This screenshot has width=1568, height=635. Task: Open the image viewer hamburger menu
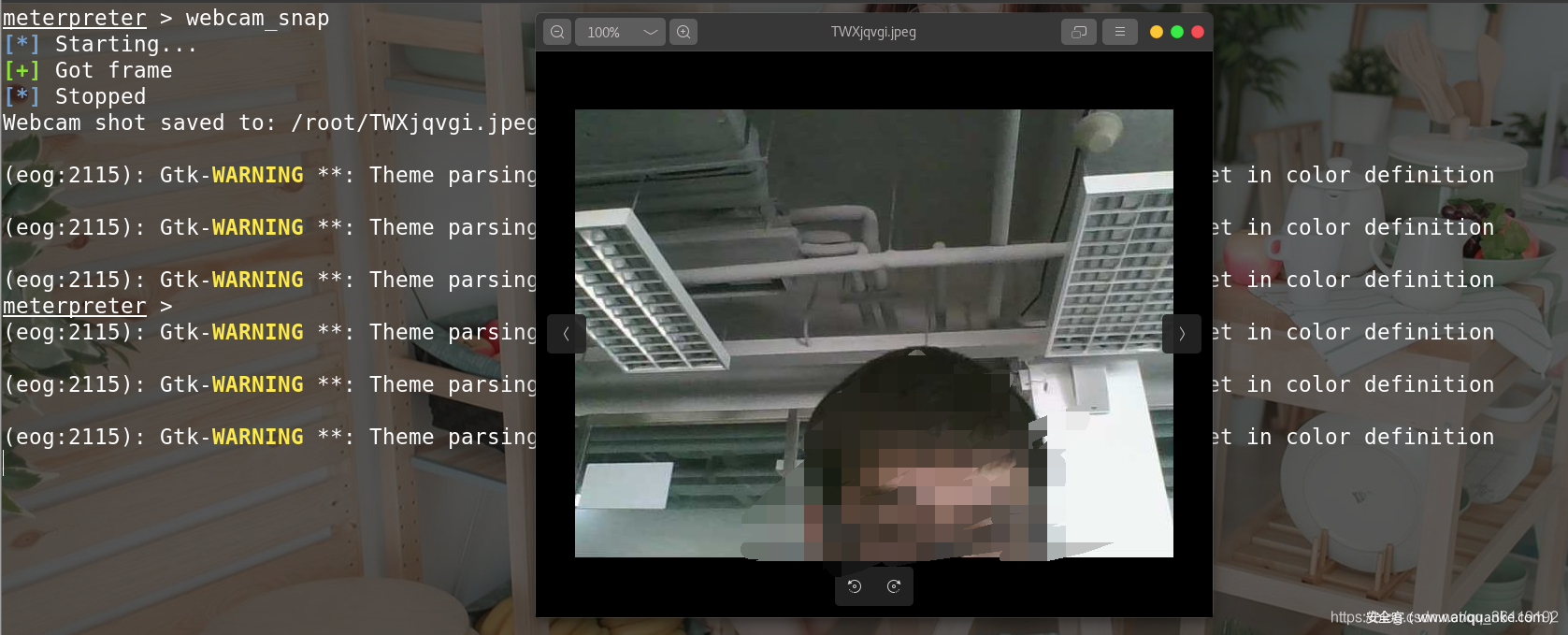pyautogui.click(x=1119, y=32)
